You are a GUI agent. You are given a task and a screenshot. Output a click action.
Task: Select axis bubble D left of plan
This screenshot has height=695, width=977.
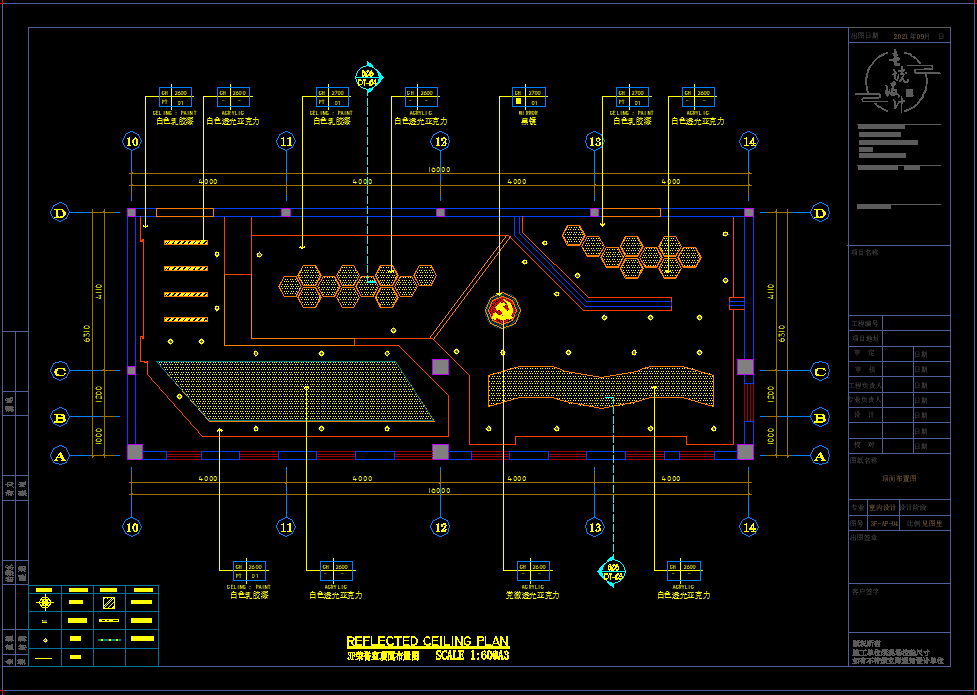[60, 213]
